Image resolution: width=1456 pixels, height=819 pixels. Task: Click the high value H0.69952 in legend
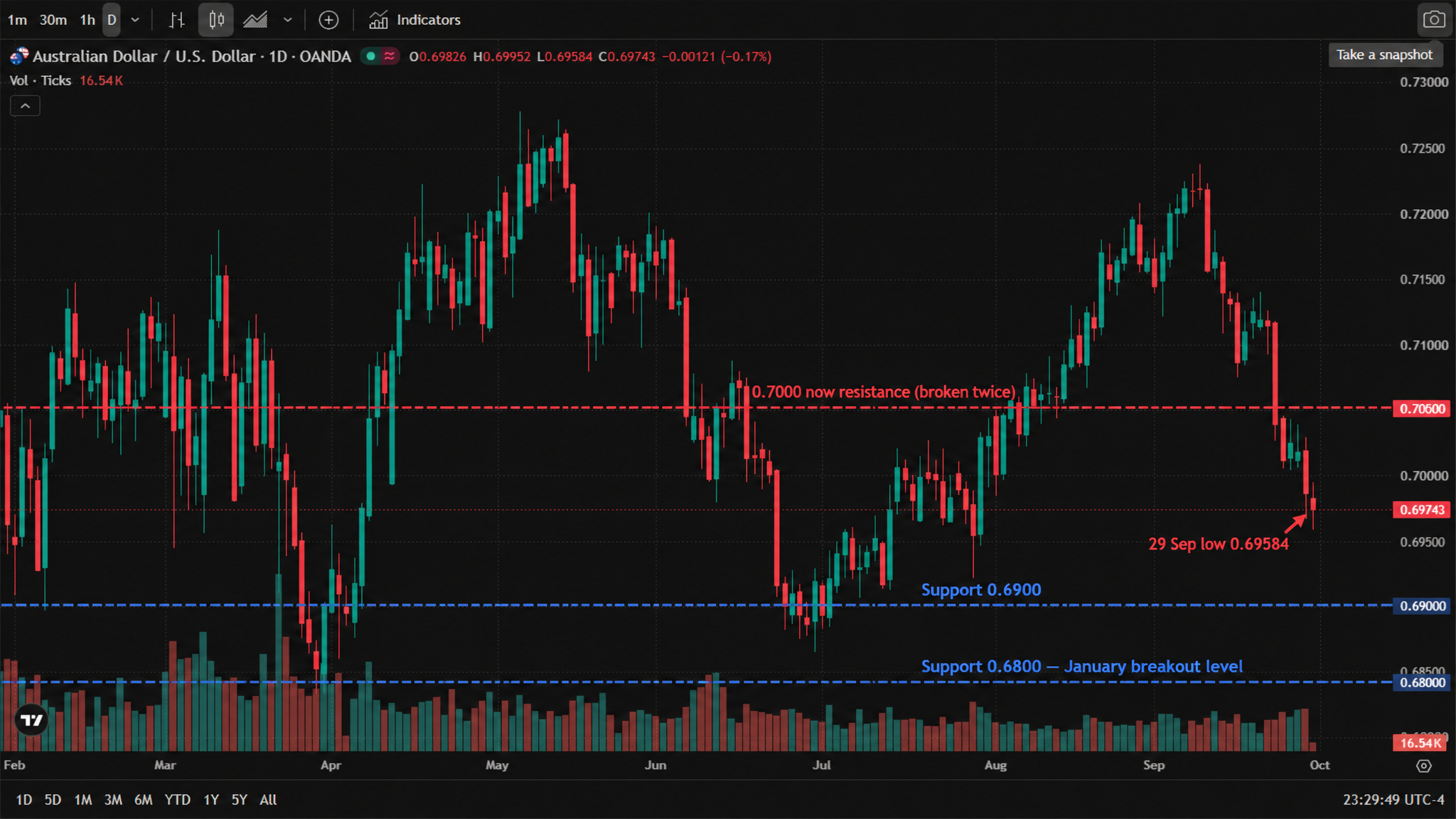point(502,57)
